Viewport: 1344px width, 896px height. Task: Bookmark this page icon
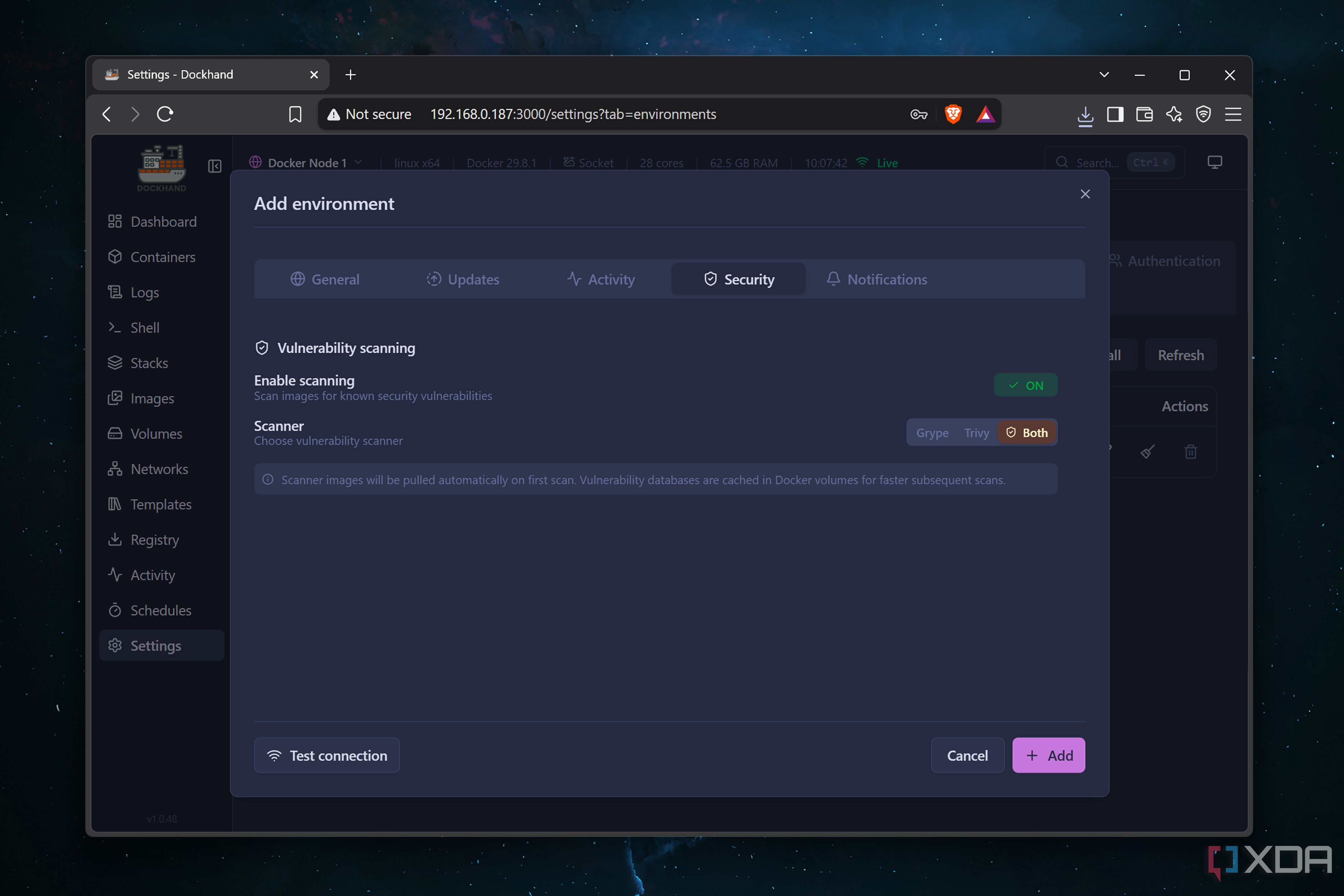click(x=295, y=114)
